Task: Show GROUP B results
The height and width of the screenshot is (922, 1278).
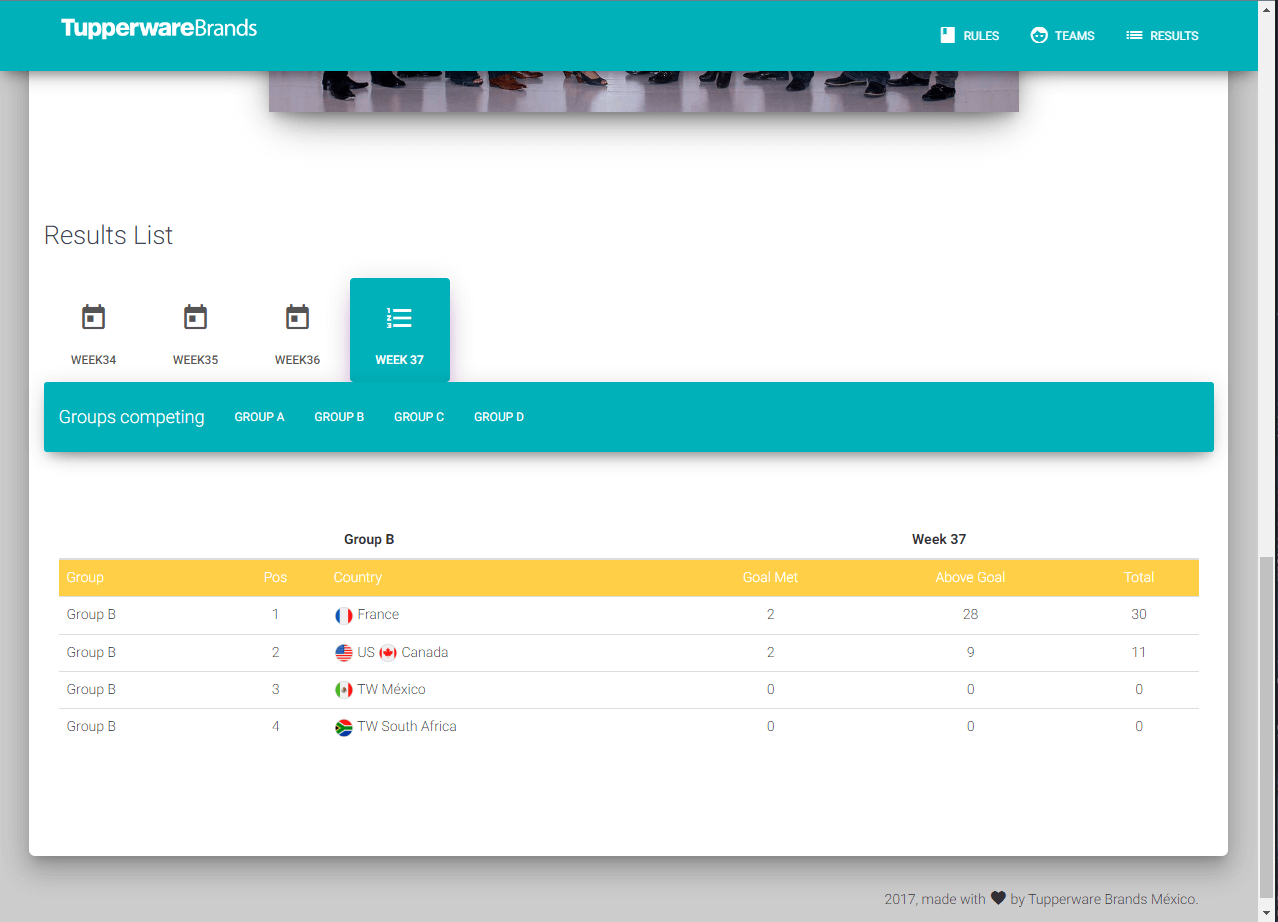Action: 339,417
